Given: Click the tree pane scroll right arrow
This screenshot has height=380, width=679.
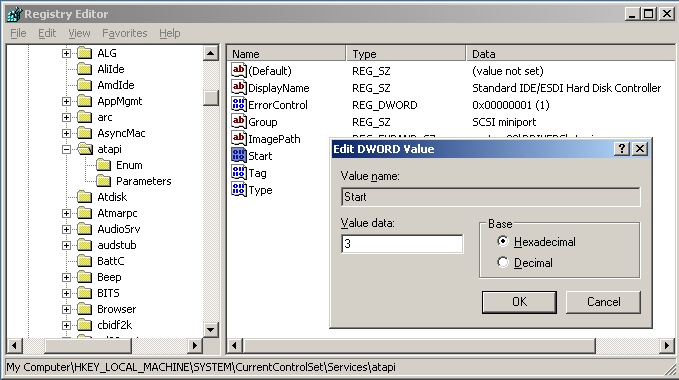Looking at the screenshot, I should click(195, 345).
